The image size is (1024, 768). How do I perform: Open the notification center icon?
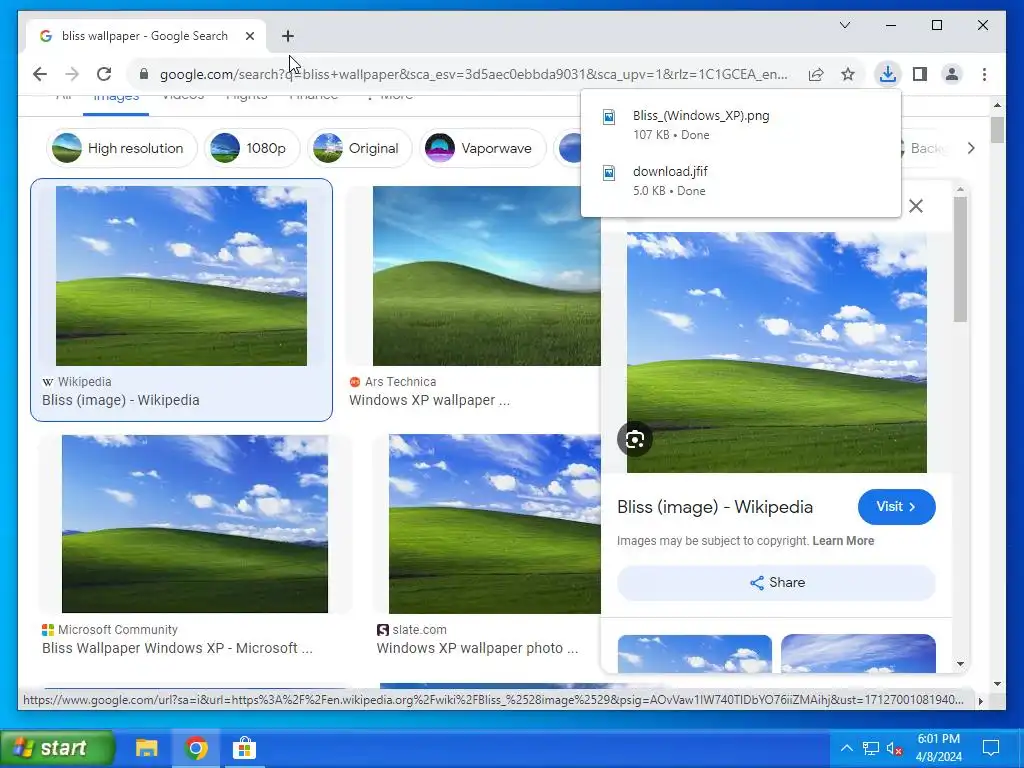click(x=991, y=748)
